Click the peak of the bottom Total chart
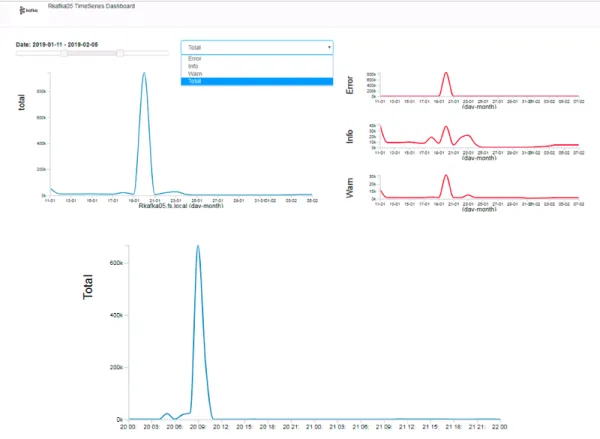The width and height of the screenshot is (600, 439). [x=198, y=246]
